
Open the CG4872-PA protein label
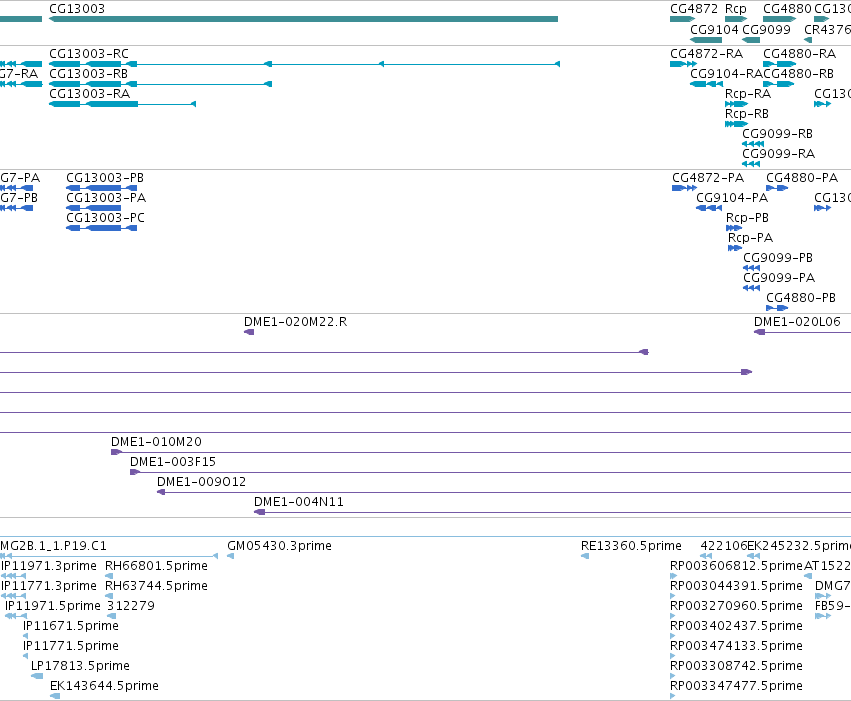[x=708, y=177]
